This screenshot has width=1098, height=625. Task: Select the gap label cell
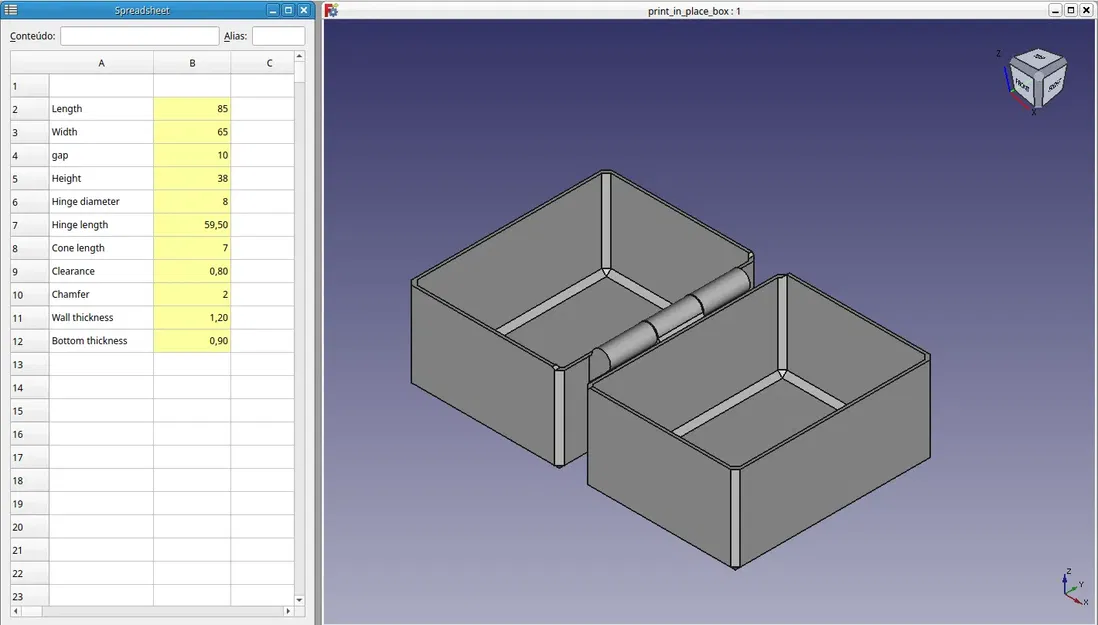[x=102, y=155]
